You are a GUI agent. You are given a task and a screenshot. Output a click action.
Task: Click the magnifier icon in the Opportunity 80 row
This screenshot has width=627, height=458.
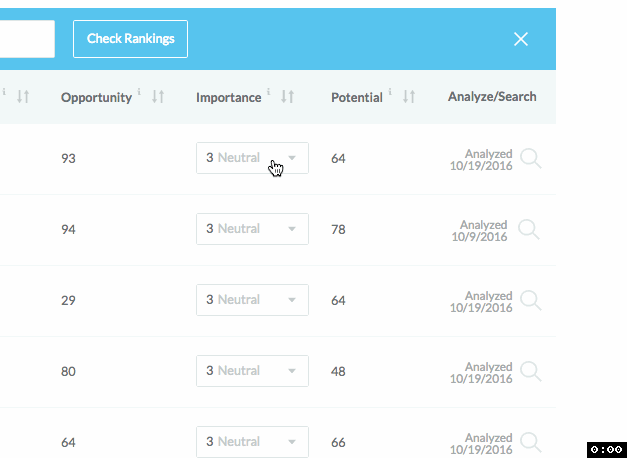(531, 372)
